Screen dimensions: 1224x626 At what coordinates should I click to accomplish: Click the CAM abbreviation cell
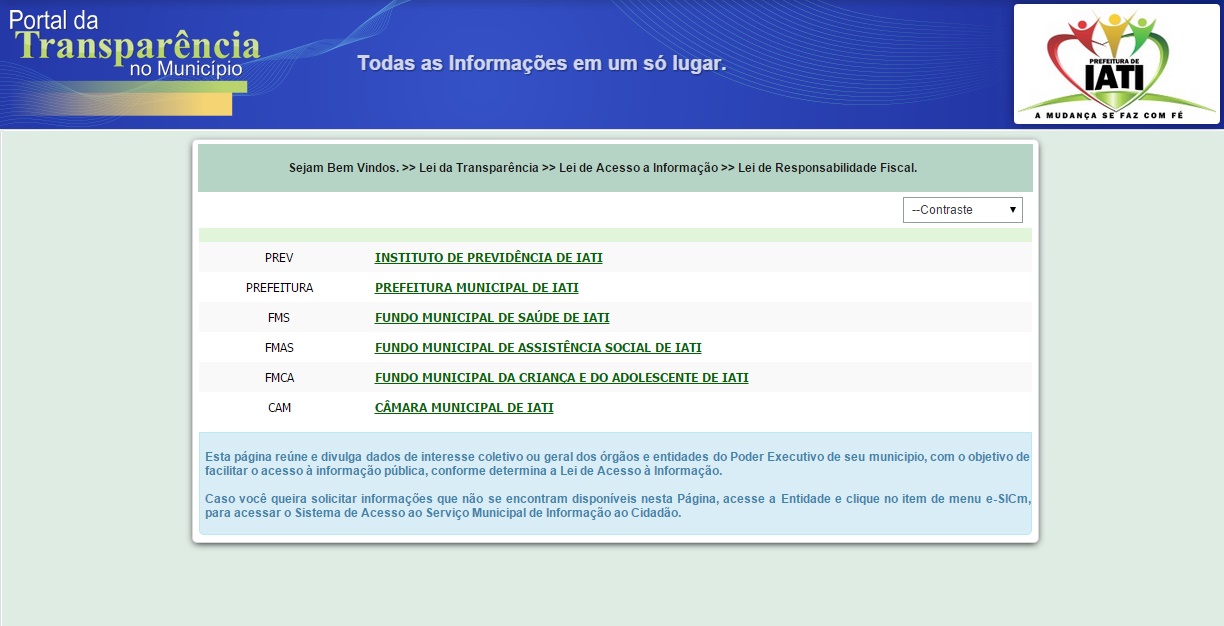279,408
